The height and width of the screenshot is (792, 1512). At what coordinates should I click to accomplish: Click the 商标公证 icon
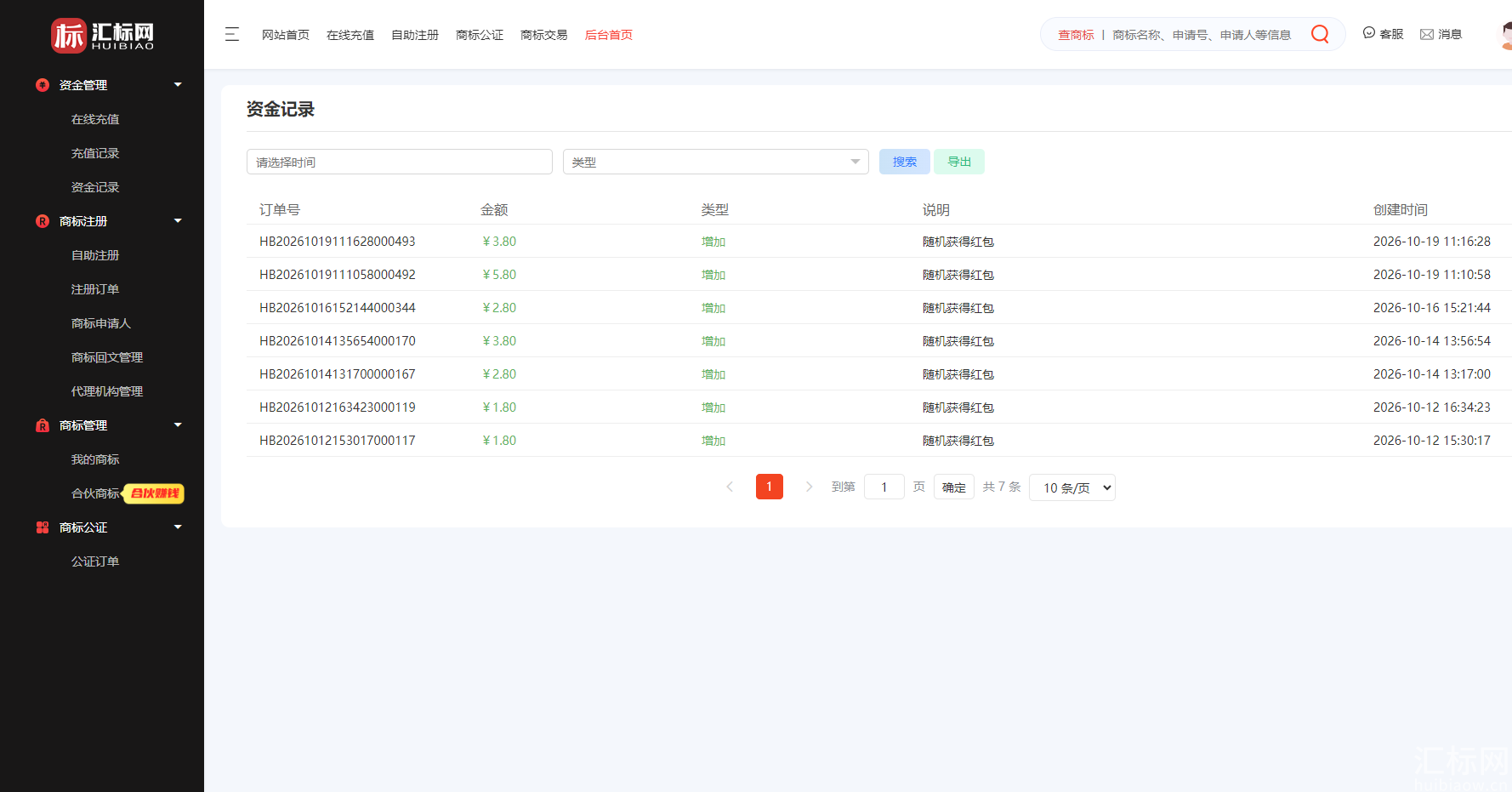coord(43,527)
